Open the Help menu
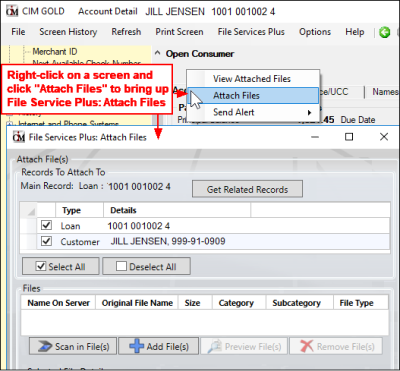The image size is (400, 371). coord(355,32)
